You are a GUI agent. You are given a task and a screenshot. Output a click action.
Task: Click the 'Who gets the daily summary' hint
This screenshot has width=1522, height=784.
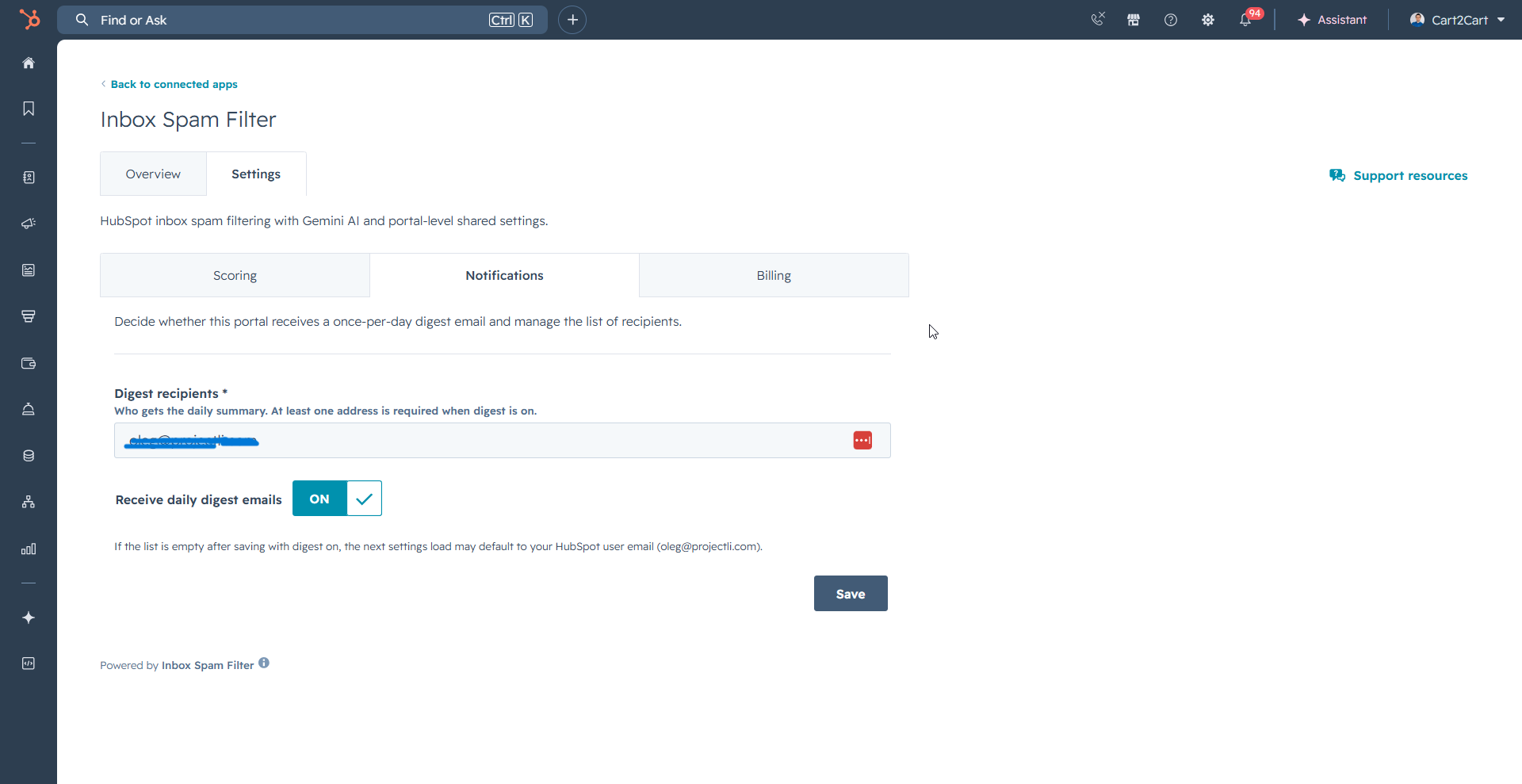pos(325,411)
